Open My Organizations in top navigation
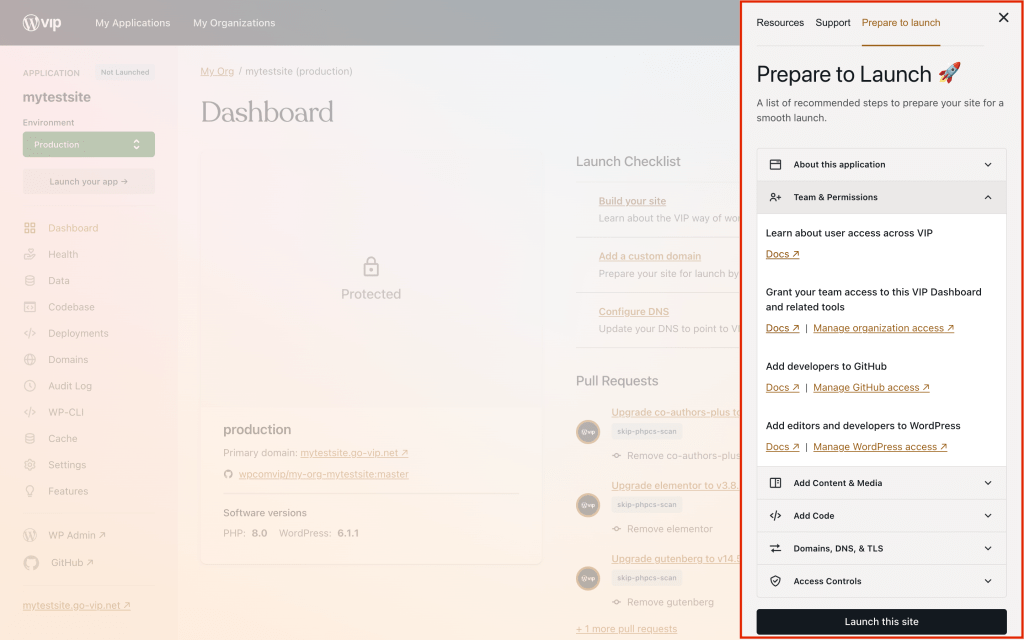Image resolution: width=1024 pixels, height=640 pixels. click(x=234, y=23)
